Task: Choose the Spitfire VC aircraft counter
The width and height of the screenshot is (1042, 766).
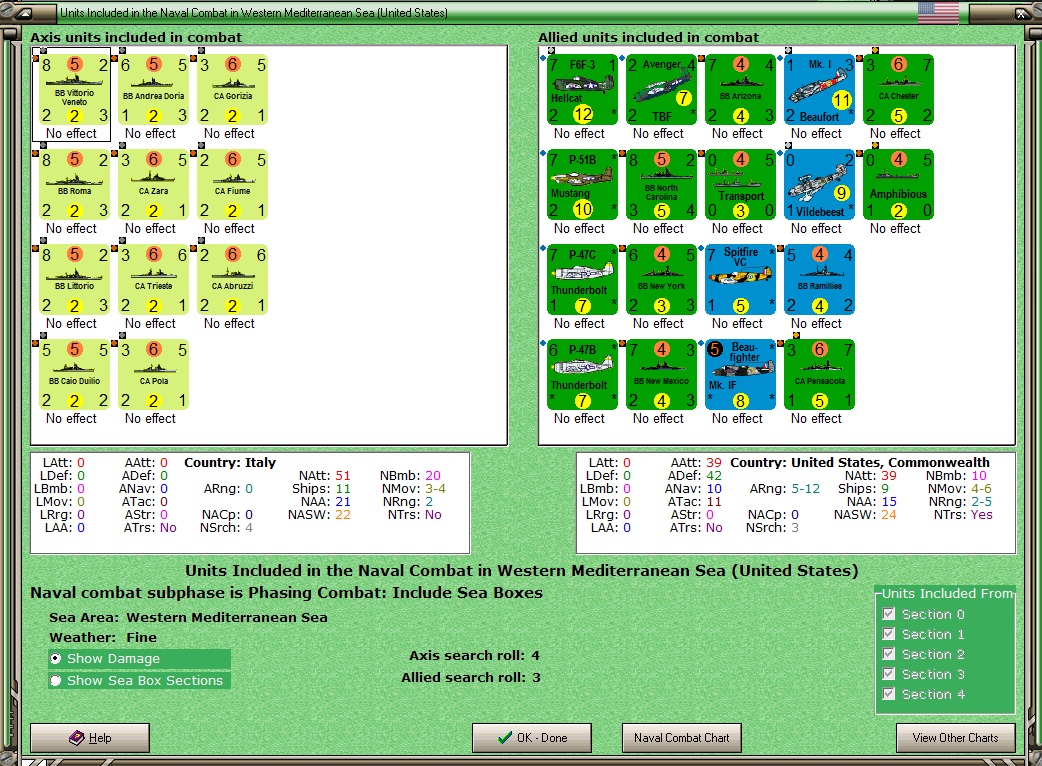Action: (740, 280)
